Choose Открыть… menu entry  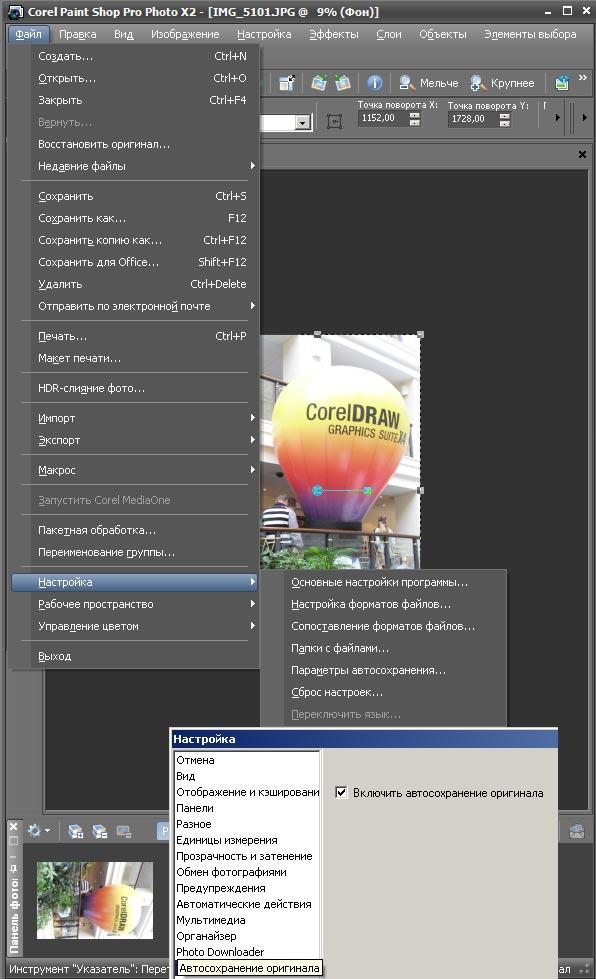coord(135,78)
